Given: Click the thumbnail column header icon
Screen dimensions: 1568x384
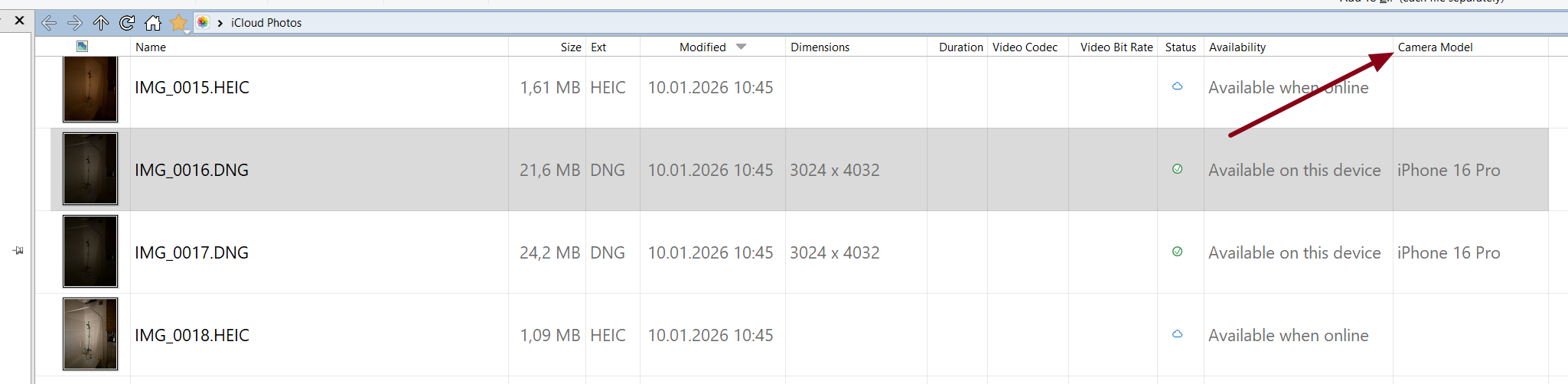Looking at the screenshot, I should point(82,47).
